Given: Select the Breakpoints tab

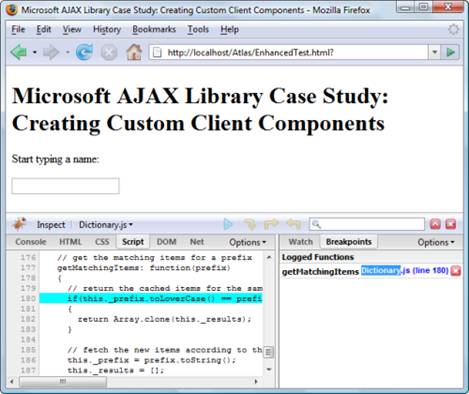Looking at the screenshot, I should 349,242.
